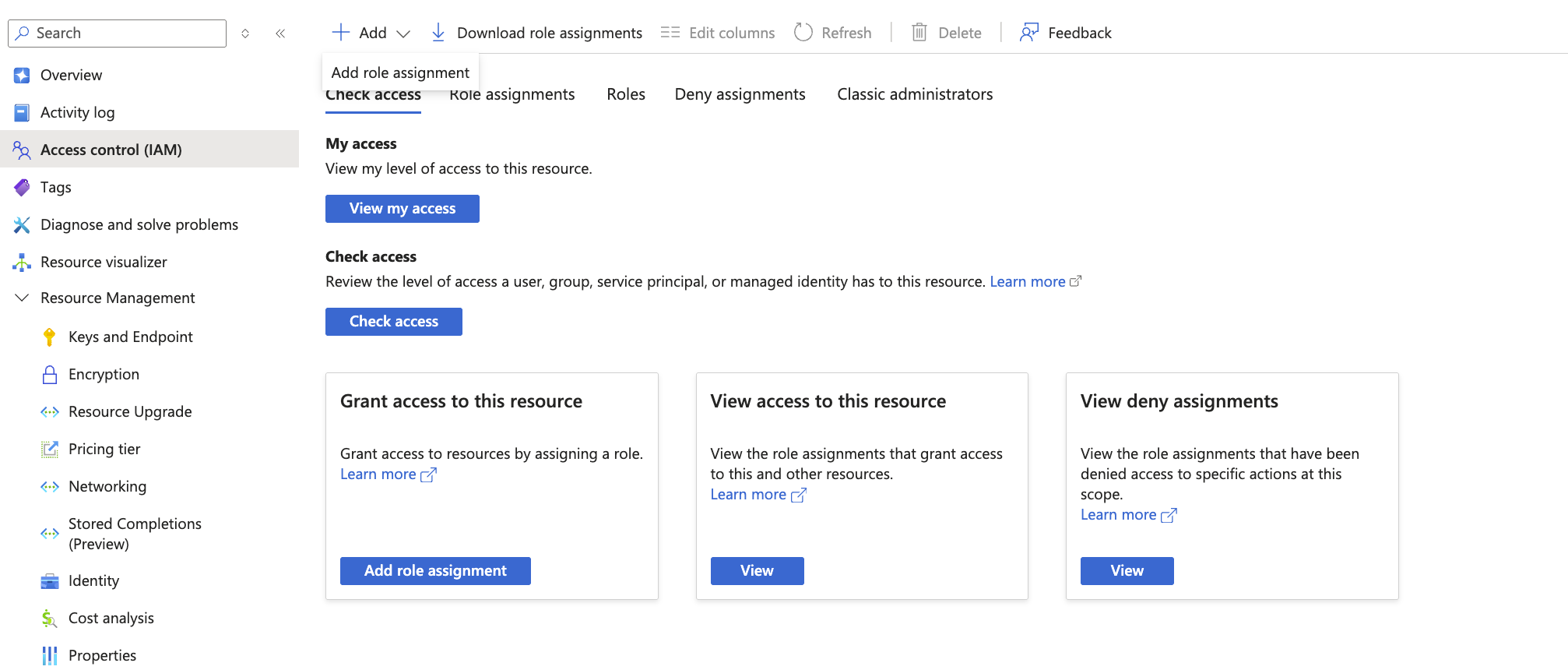Click the 'My access' heading text
Screen dimensions: 1568x670
(x=361, y=144)
